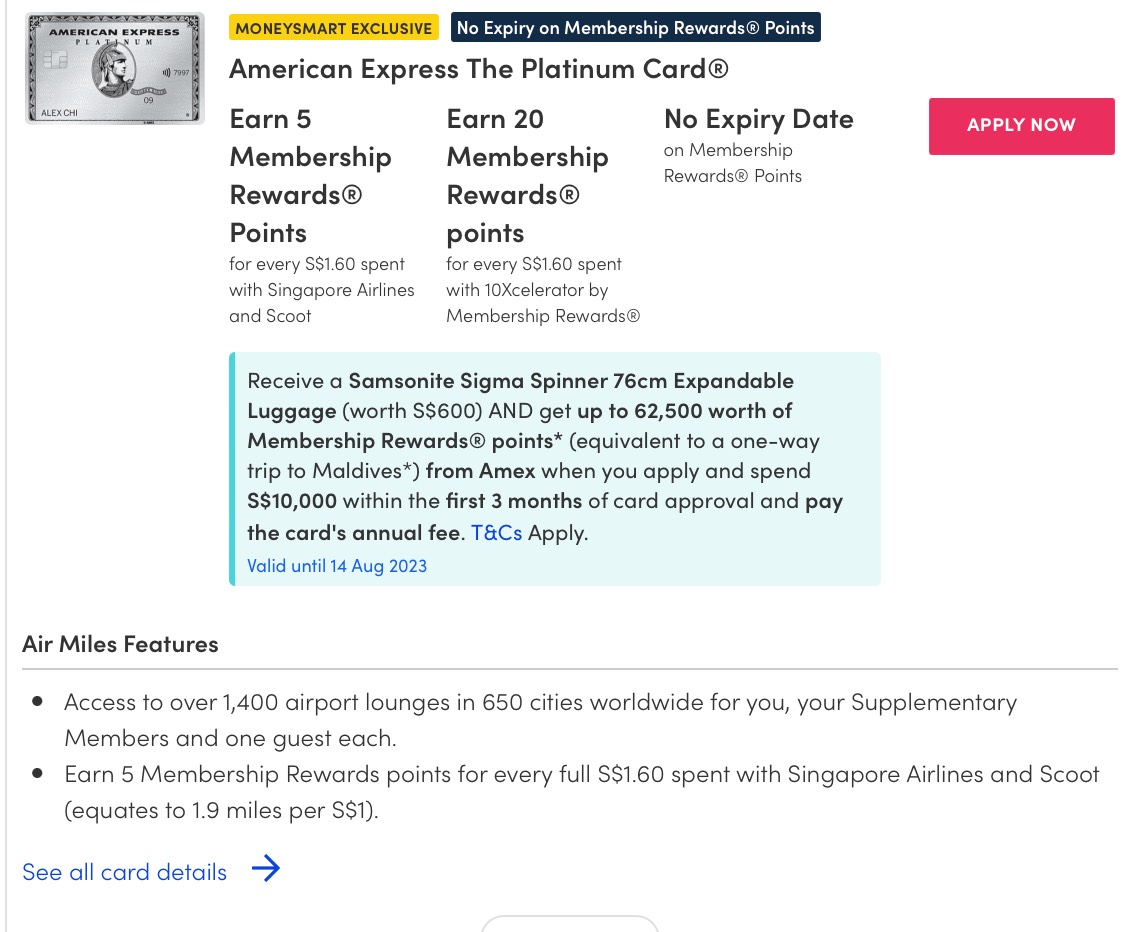This screenshot has height=932, width=1128.
Task: Click the arrow icon beside See all card details
Action: [265, 870]
